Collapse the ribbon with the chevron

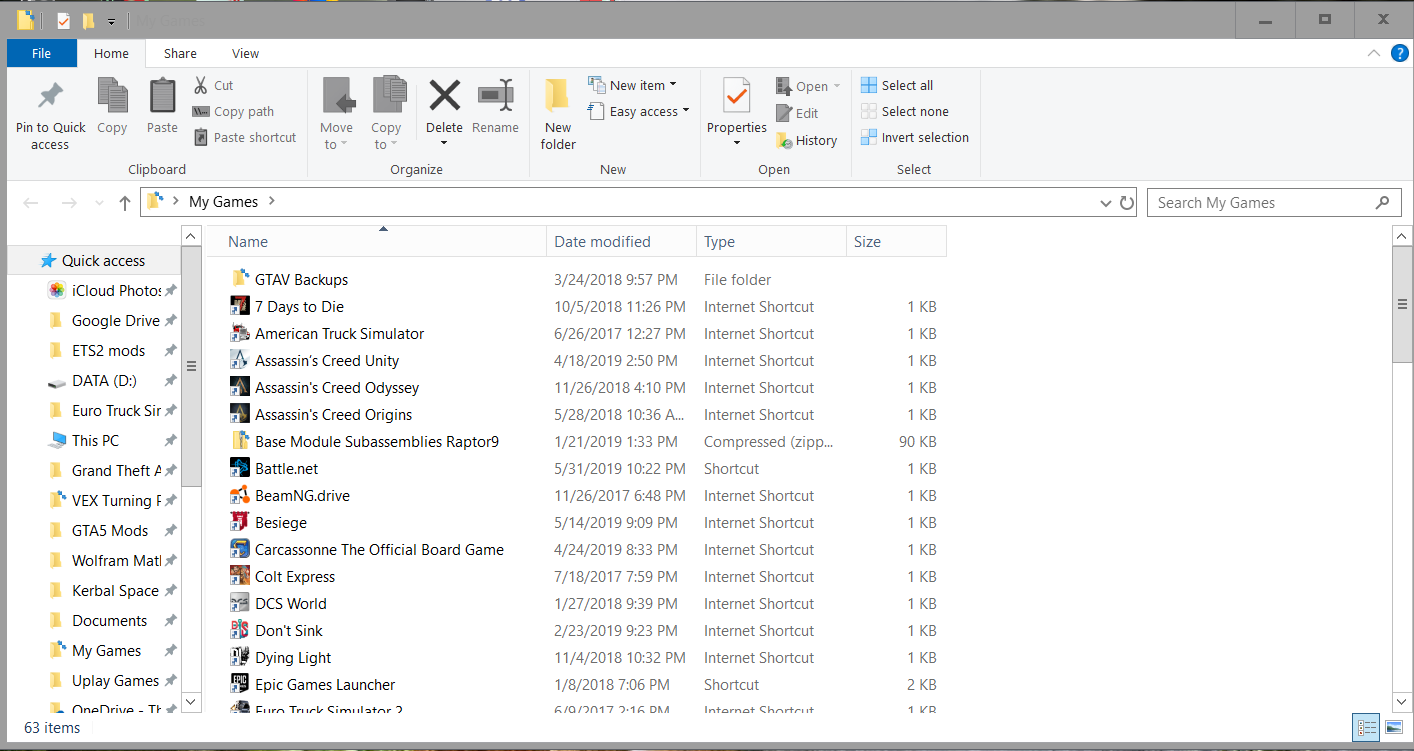pyautogui.click(x=1372, y=53)
